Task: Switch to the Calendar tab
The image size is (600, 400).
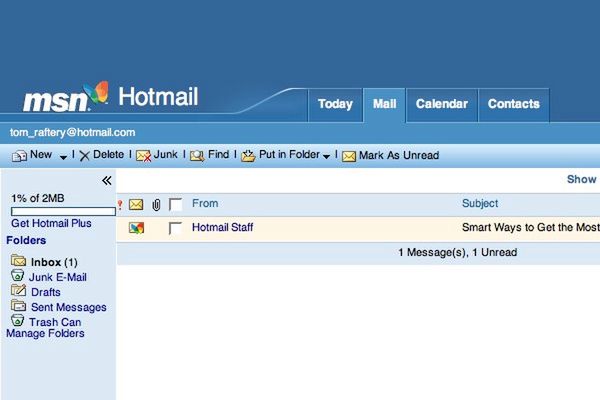Action: [x=442, y=104]
